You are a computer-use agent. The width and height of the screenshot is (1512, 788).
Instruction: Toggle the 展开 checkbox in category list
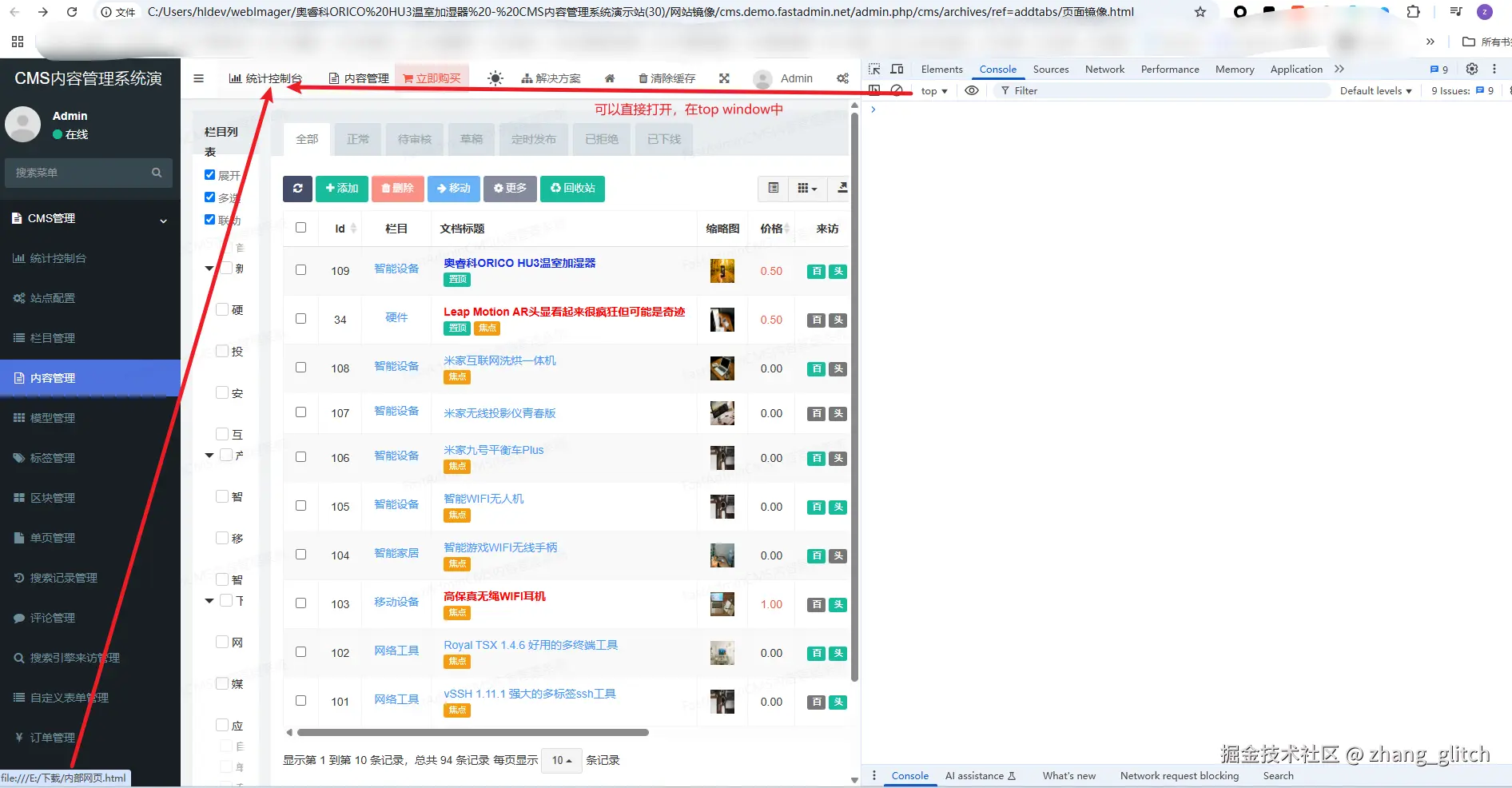tap(209, 175)
